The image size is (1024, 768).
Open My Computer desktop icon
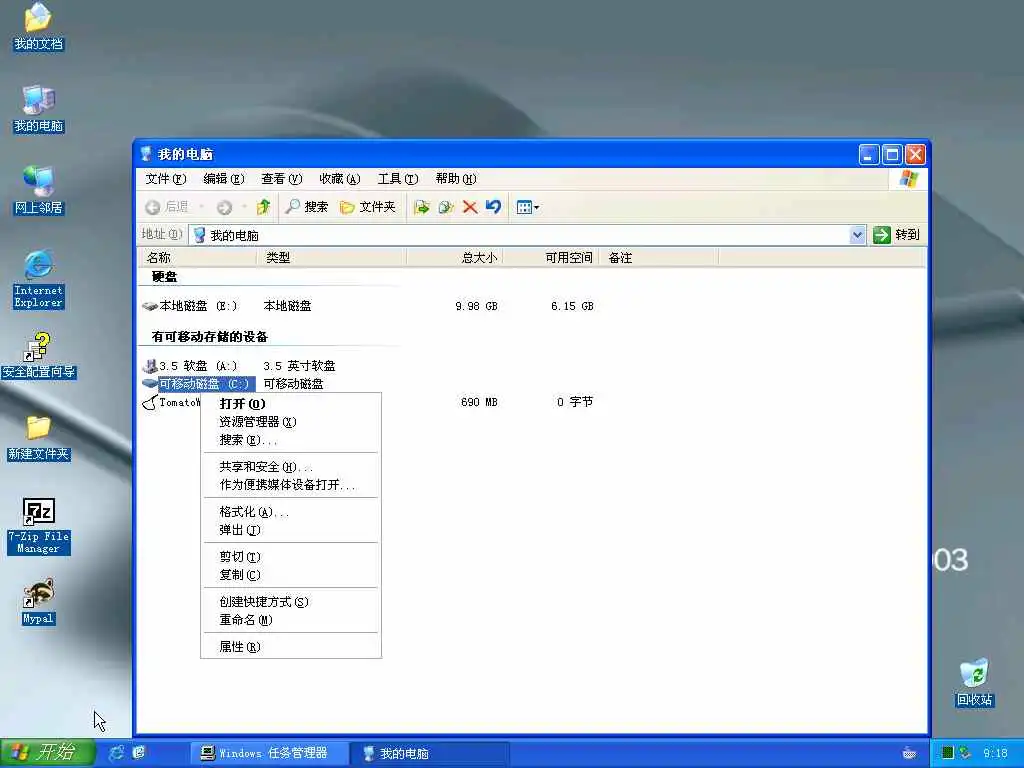point(38,109)
